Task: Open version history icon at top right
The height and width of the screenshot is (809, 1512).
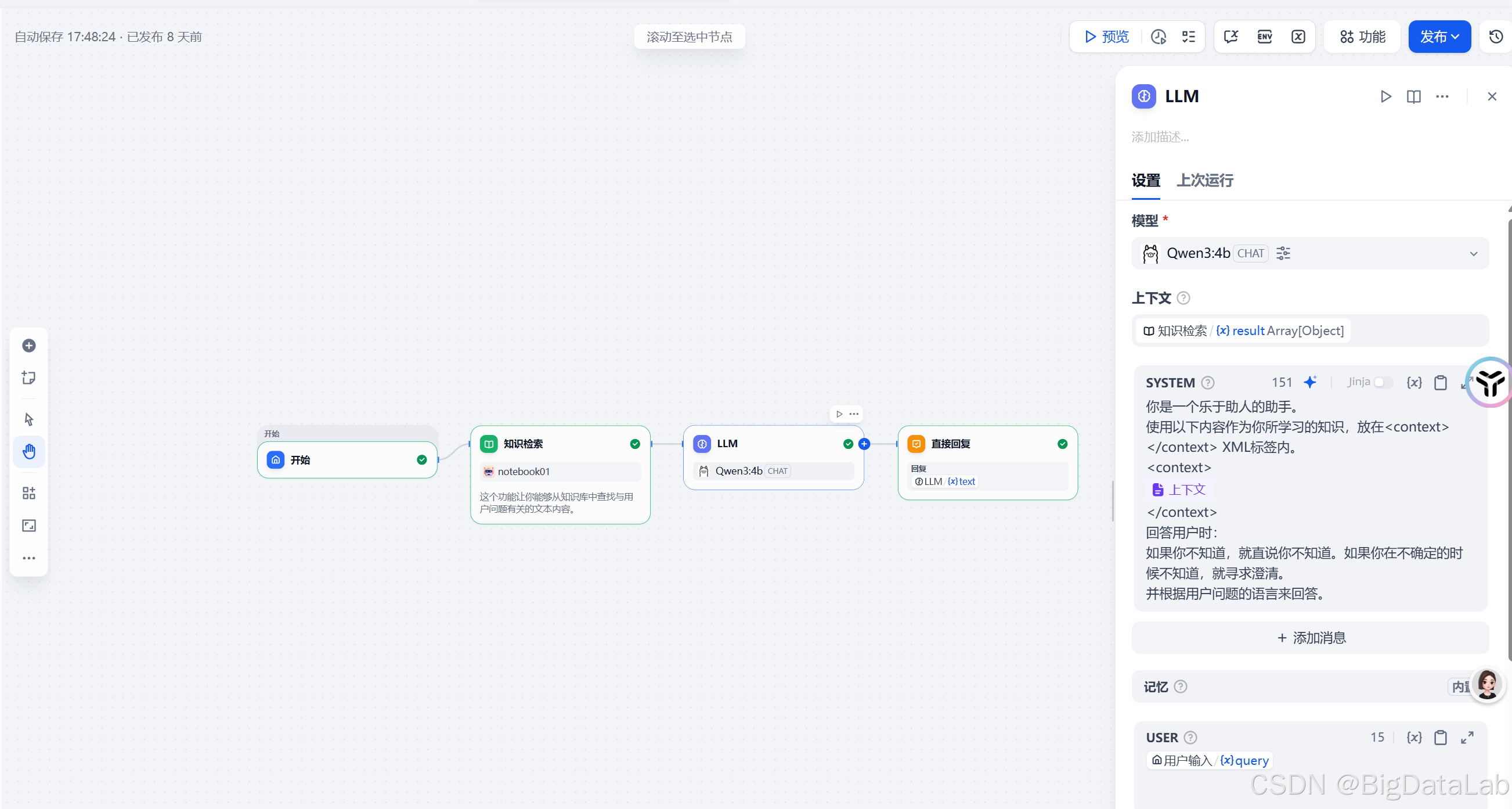Action: click(1496, 37)
